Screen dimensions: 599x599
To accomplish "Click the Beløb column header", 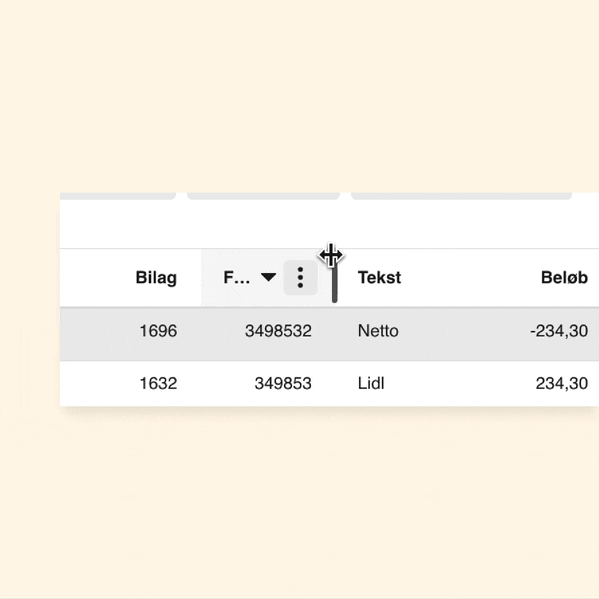I will coord(564,278).
